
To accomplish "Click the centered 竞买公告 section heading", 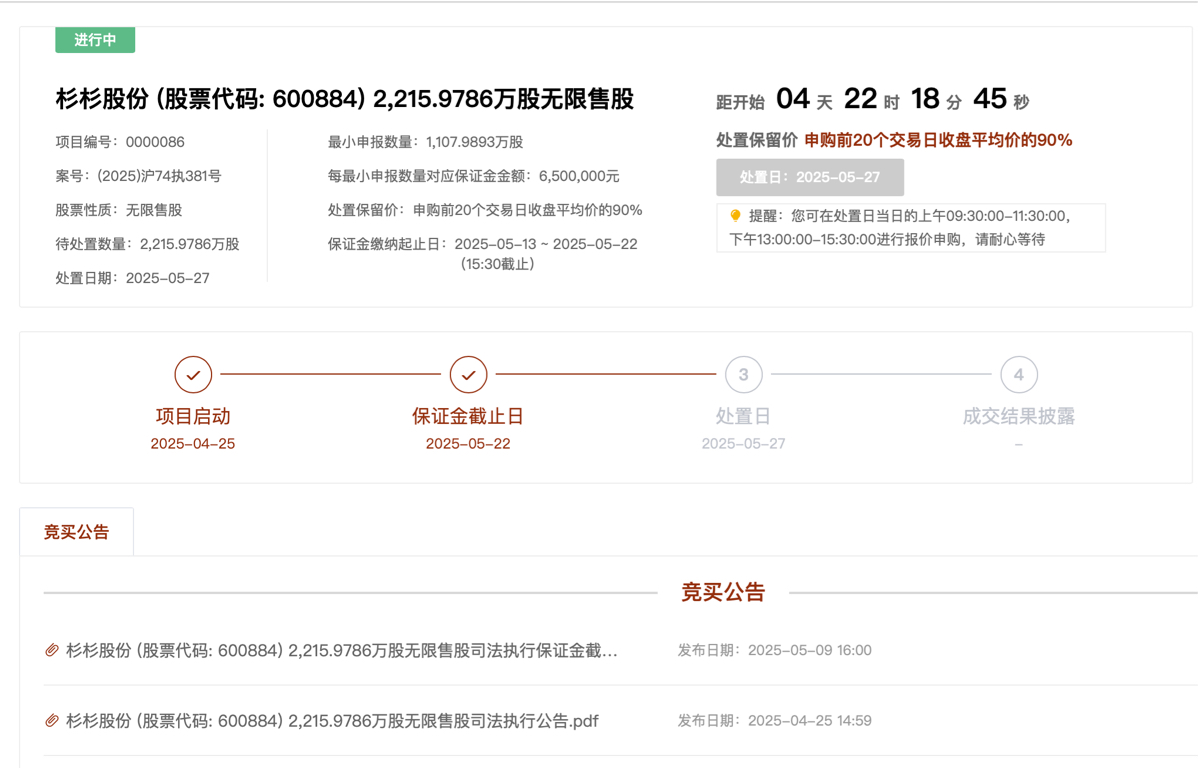I will [x=723, y=592].
